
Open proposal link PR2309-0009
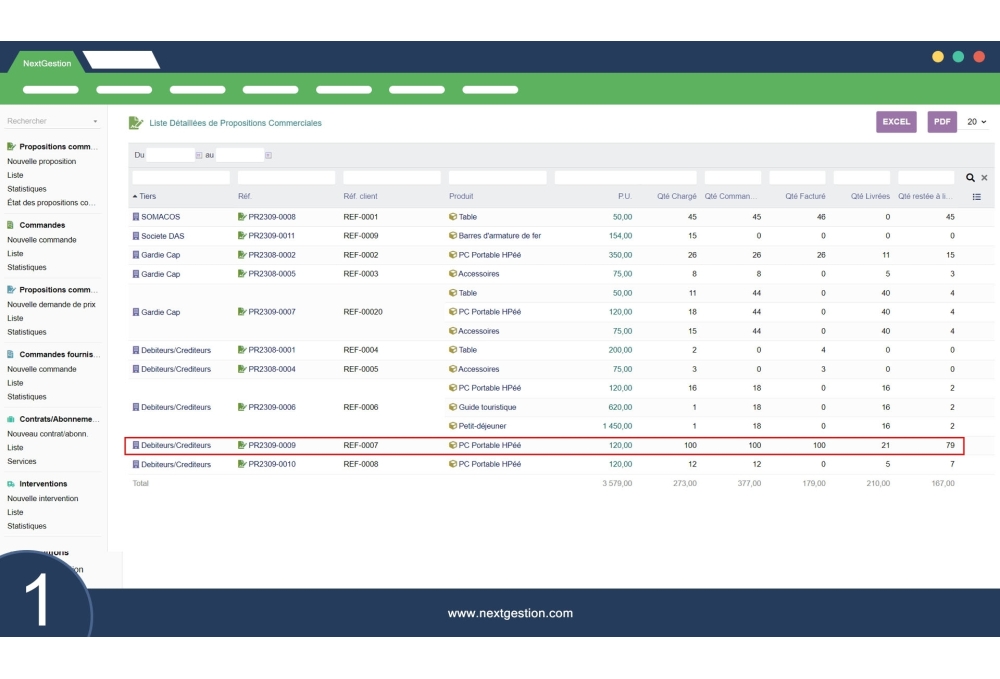pos(271,445)
